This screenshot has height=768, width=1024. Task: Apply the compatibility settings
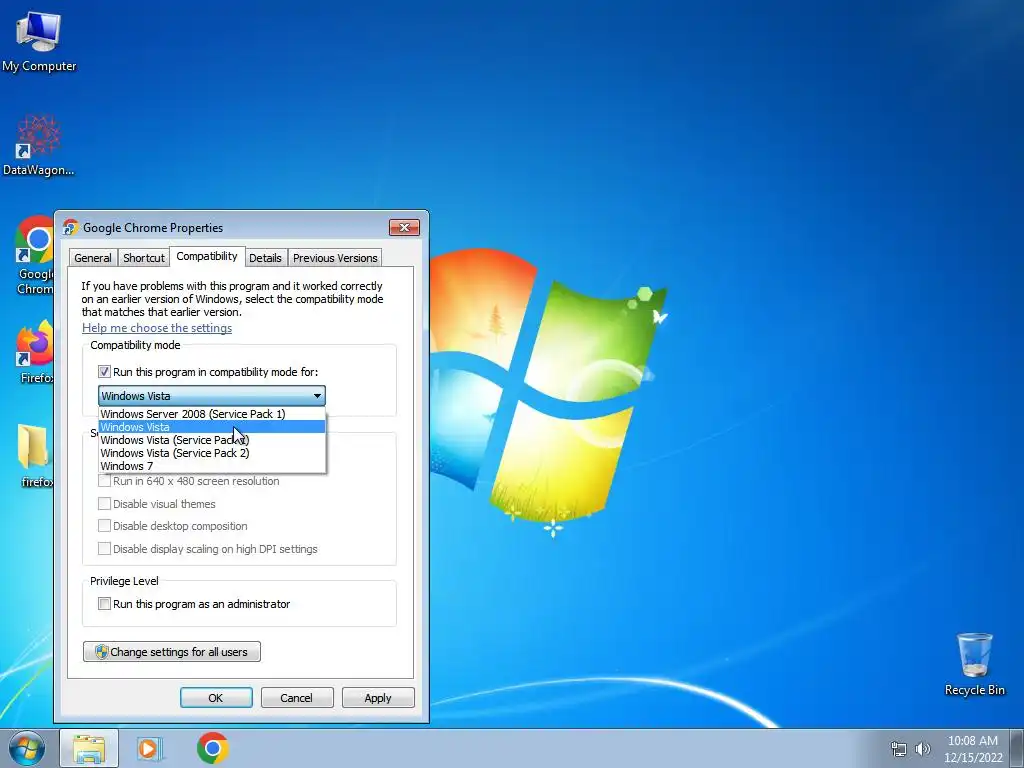point(378,697)
